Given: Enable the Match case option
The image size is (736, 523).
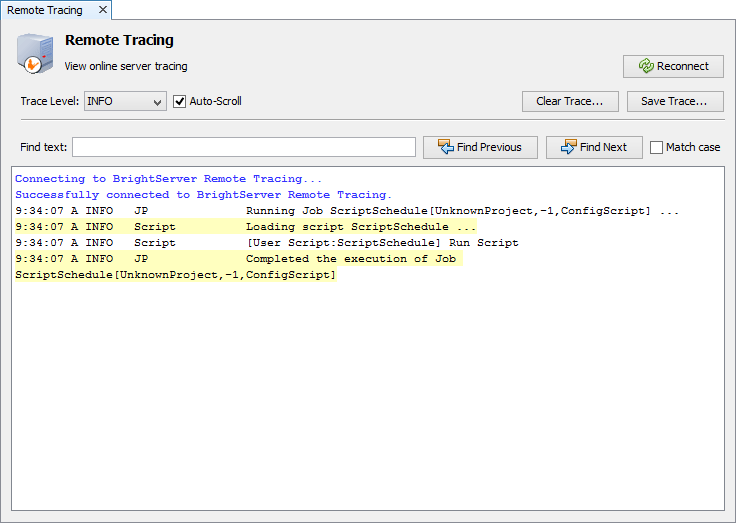Looking at the screenshot, I should point(657,147).
